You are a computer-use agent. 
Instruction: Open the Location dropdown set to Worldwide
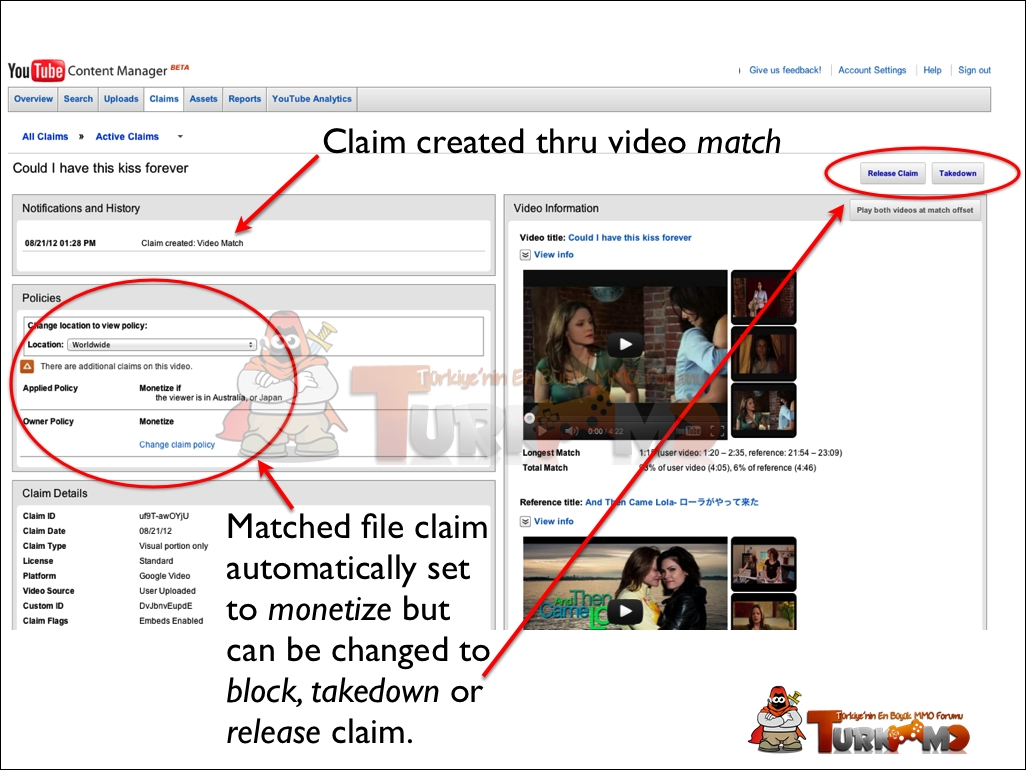[163, 345]
